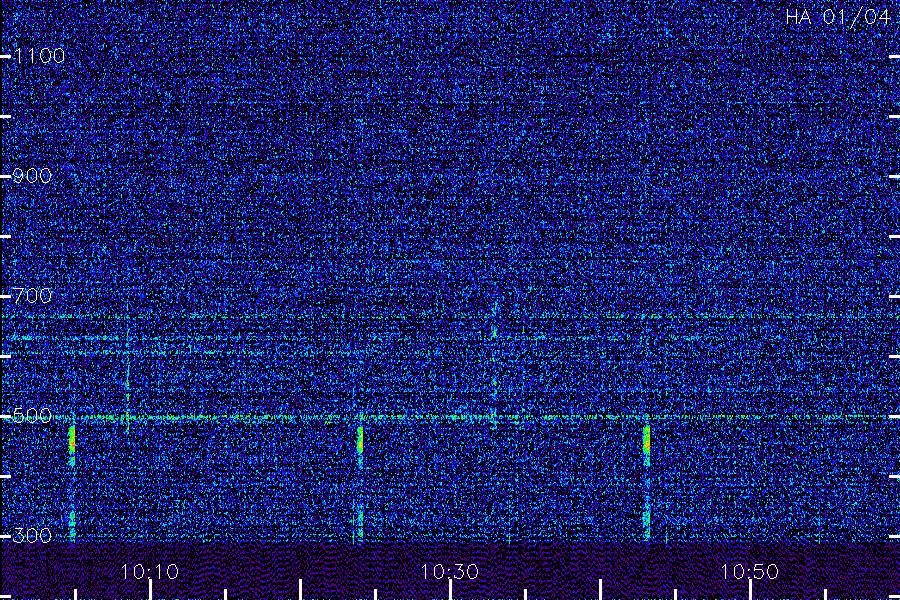The width and height of the screenshot is (900, 600).
Task: Click the red signal burst before 10:10
Action: 72,440
